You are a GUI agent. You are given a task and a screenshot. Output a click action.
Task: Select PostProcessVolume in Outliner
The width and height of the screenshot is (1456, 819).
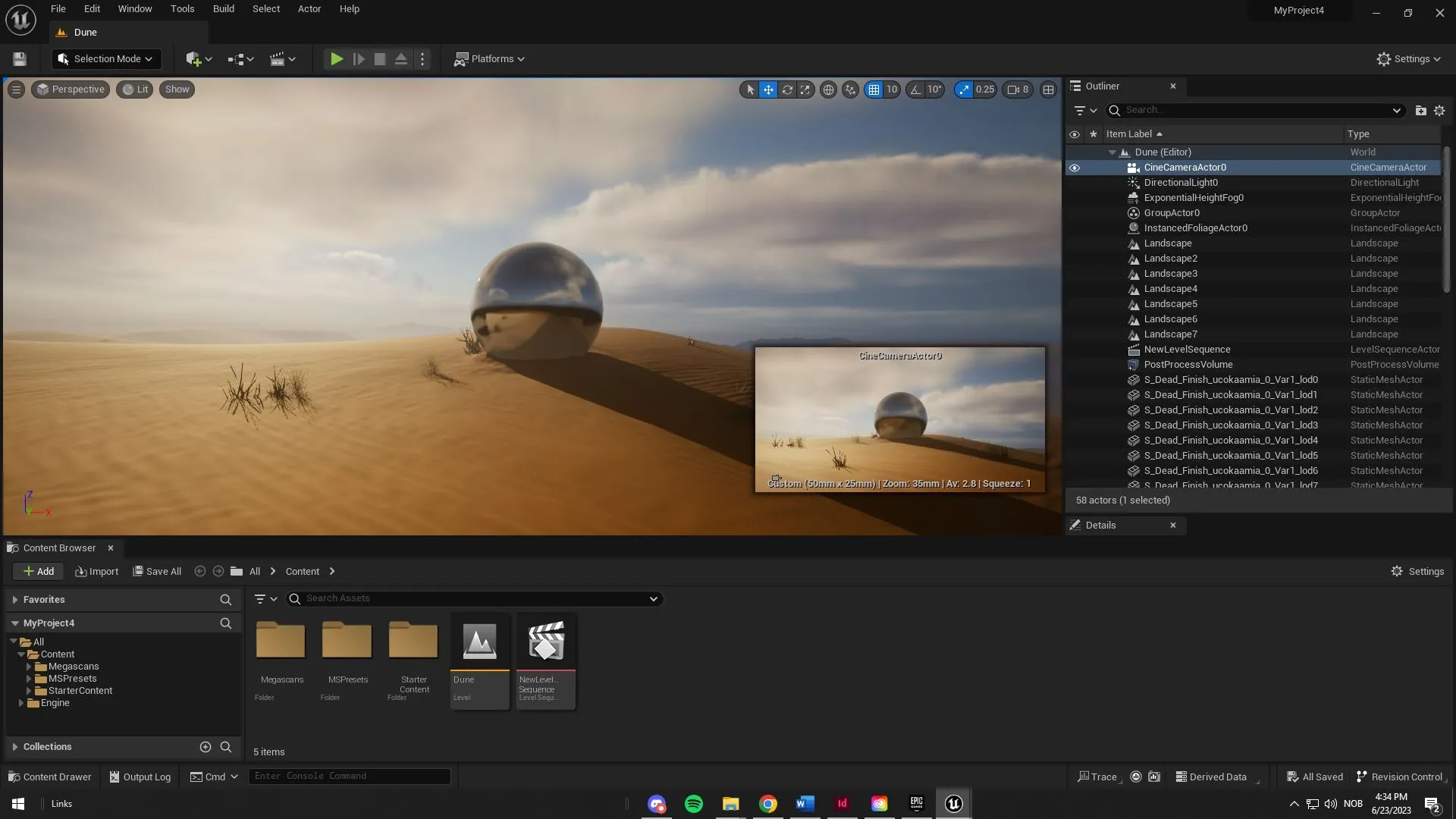pyautogui.click(x=1188, y=365)
